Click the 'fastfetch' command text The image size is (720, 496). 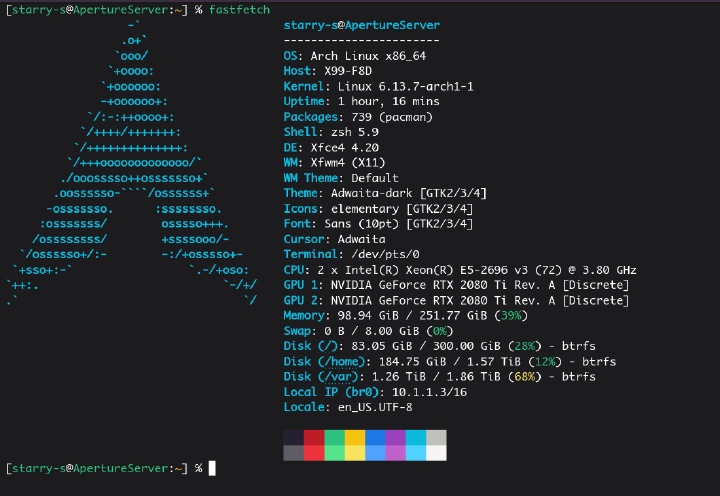click(239, 10)
